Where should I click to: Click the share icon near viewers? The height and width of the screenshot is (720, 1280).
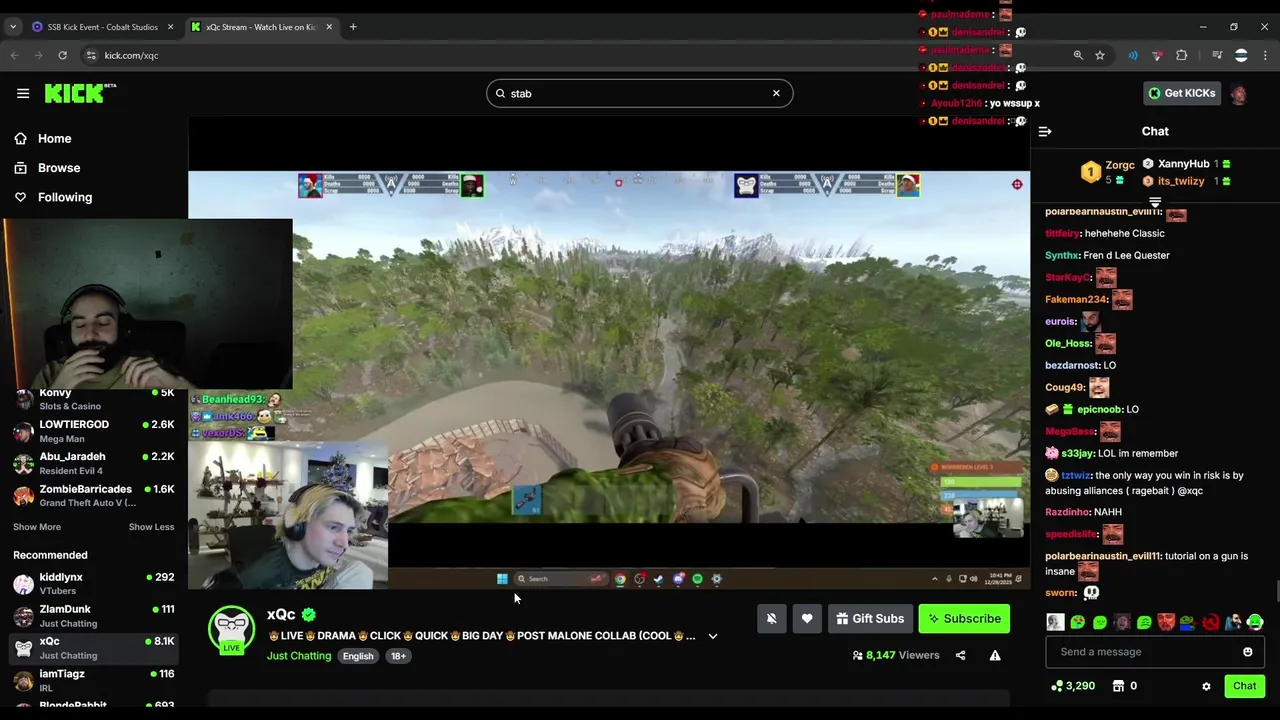[x=960, y=656]
